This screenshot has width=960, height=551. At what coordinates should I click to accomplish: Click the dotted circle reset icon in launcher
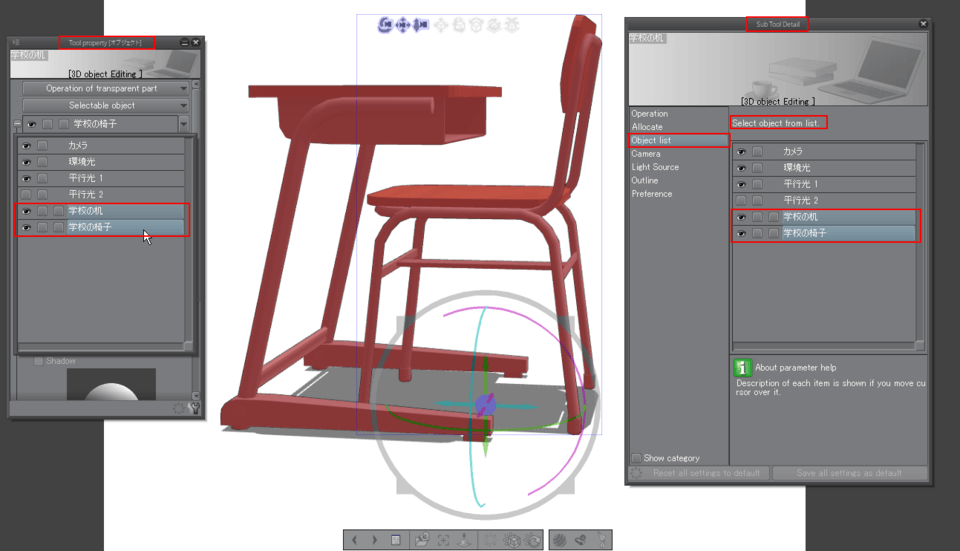tap(491, 540)
